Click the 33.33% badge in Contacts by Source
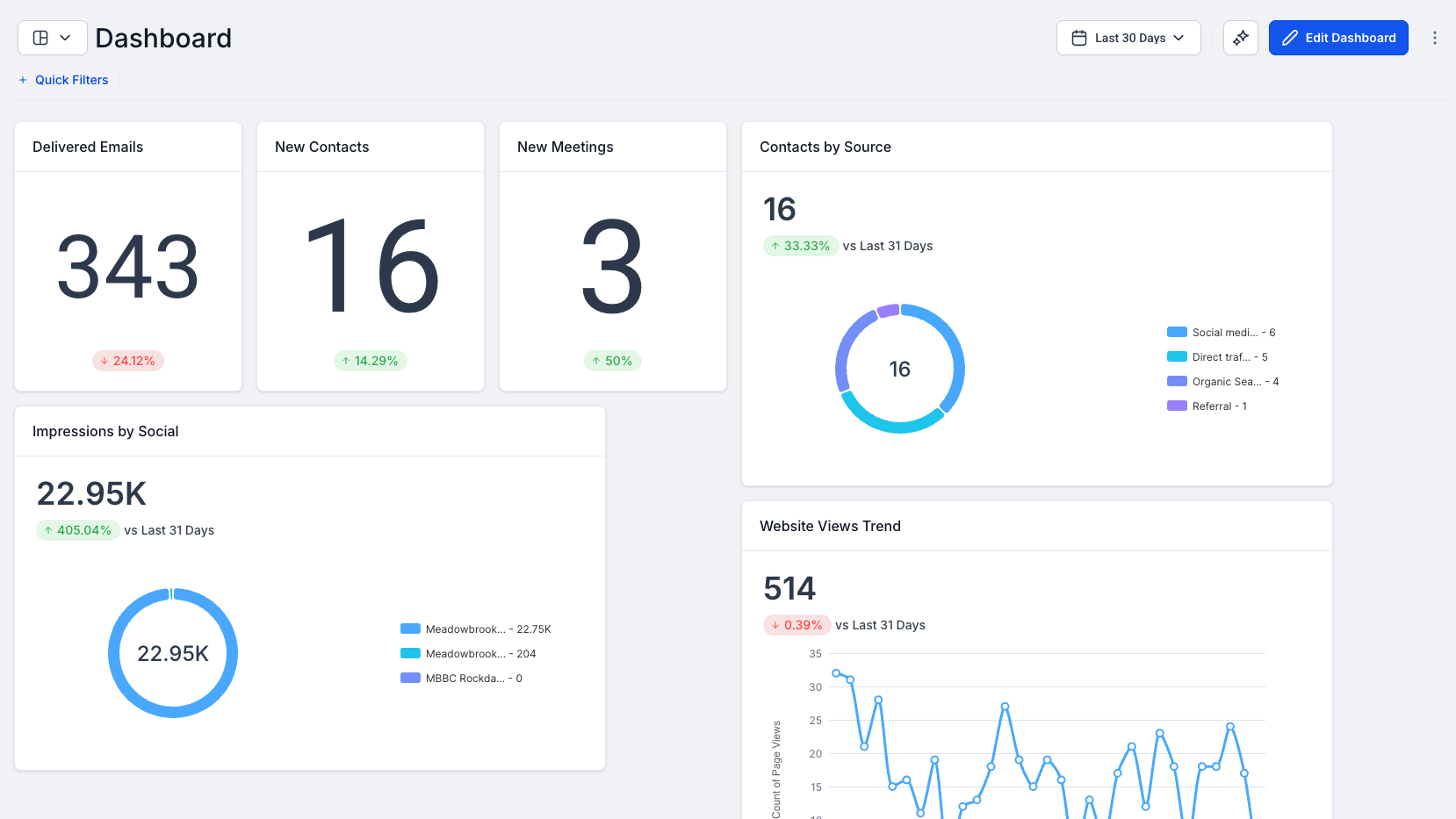1456x819 pixels. point(801,246)
